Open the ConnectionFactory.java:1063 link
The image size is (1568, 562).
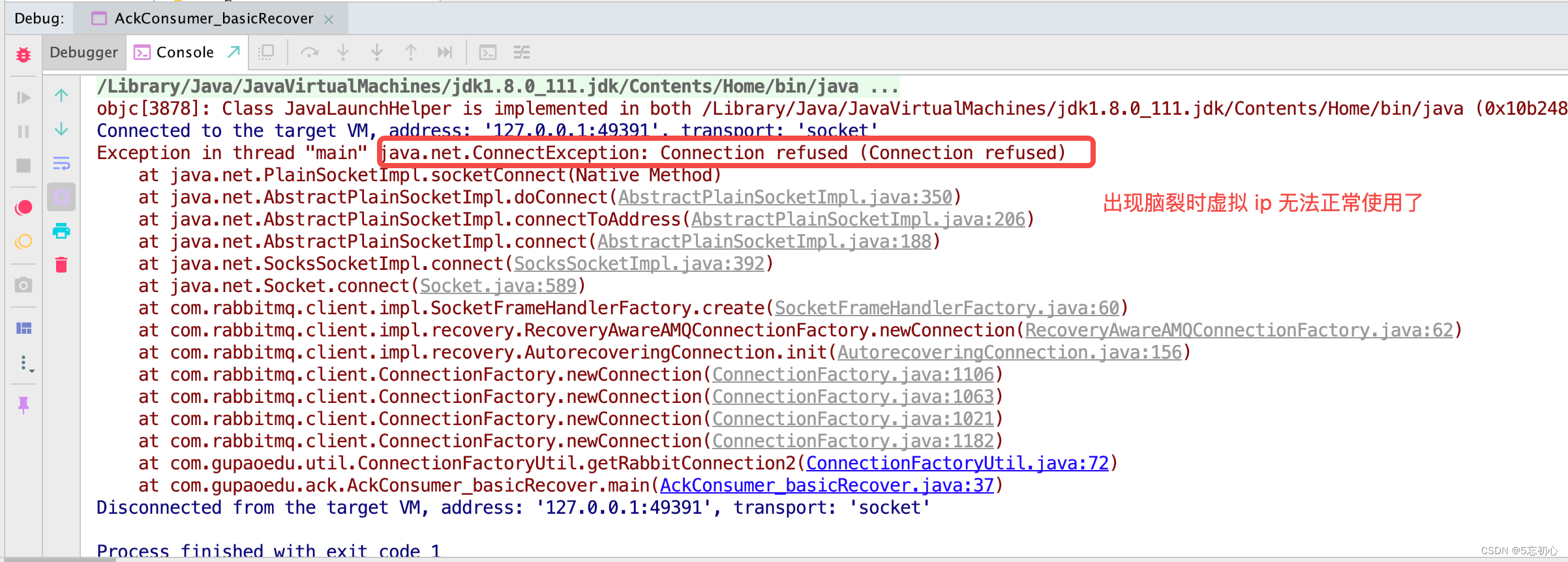(853, 396)
